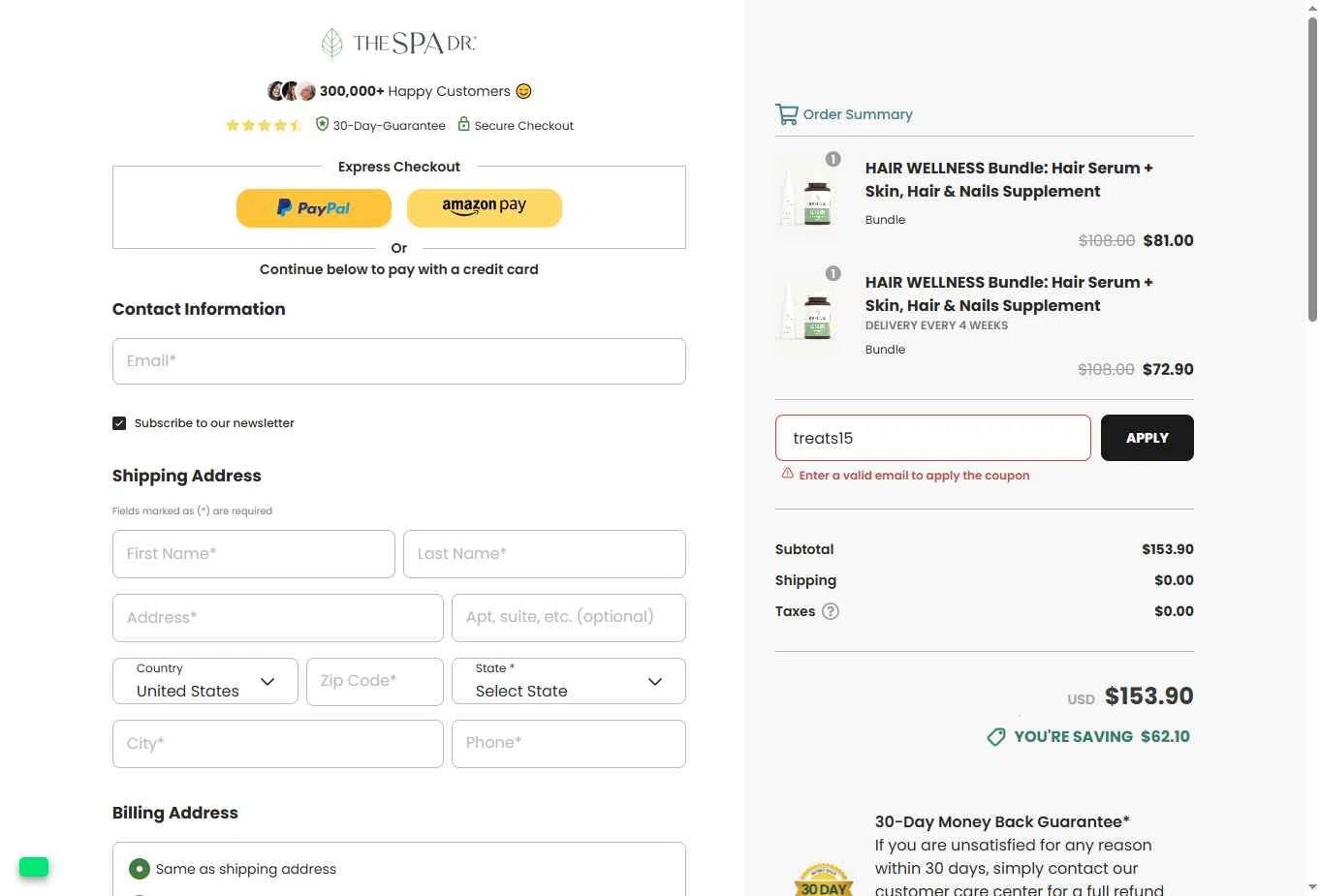Open the Country dropdown
The image size is (1320, 896).
(x=205, y=681)
